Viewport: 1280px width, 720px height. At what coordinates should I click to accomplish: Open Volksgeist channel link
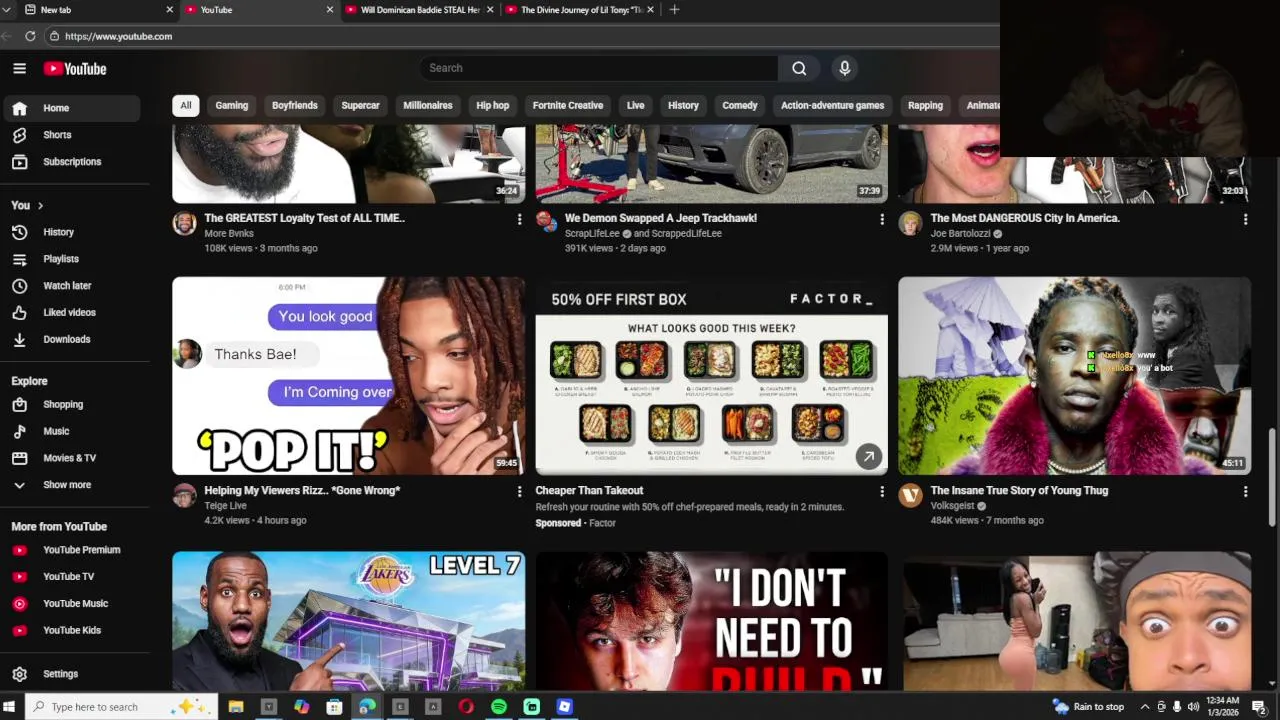(952, 506)
